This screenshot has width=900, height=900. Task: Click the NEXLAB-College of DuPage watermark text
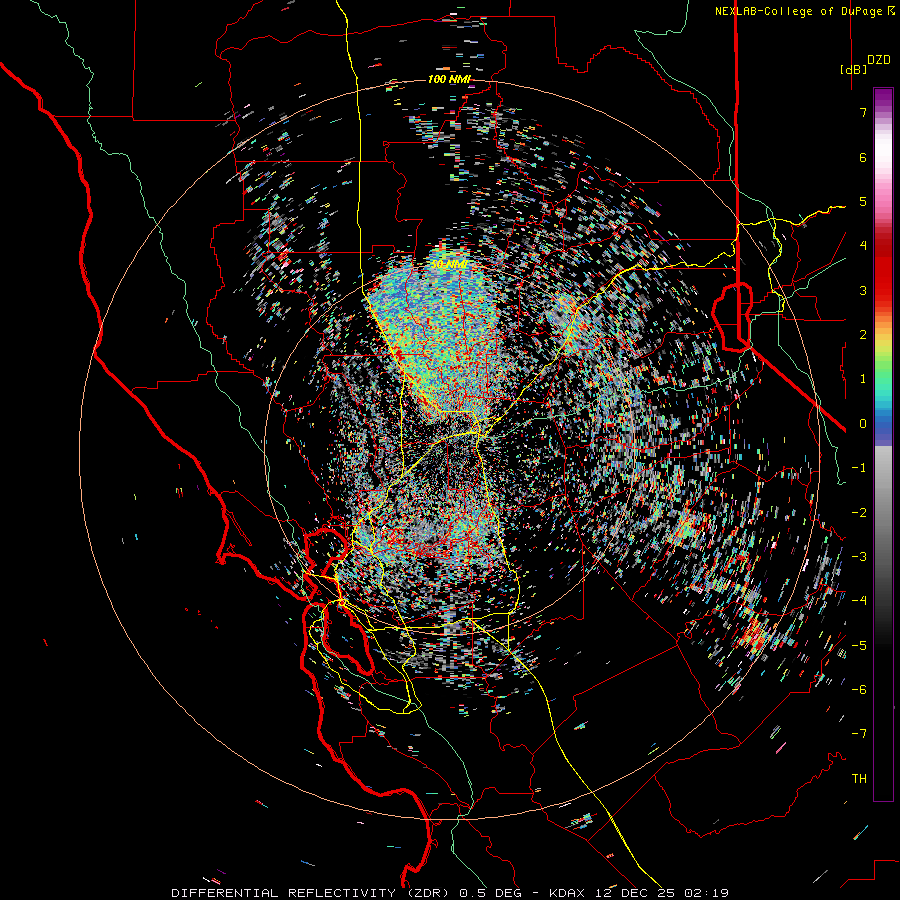pos(798,11)
